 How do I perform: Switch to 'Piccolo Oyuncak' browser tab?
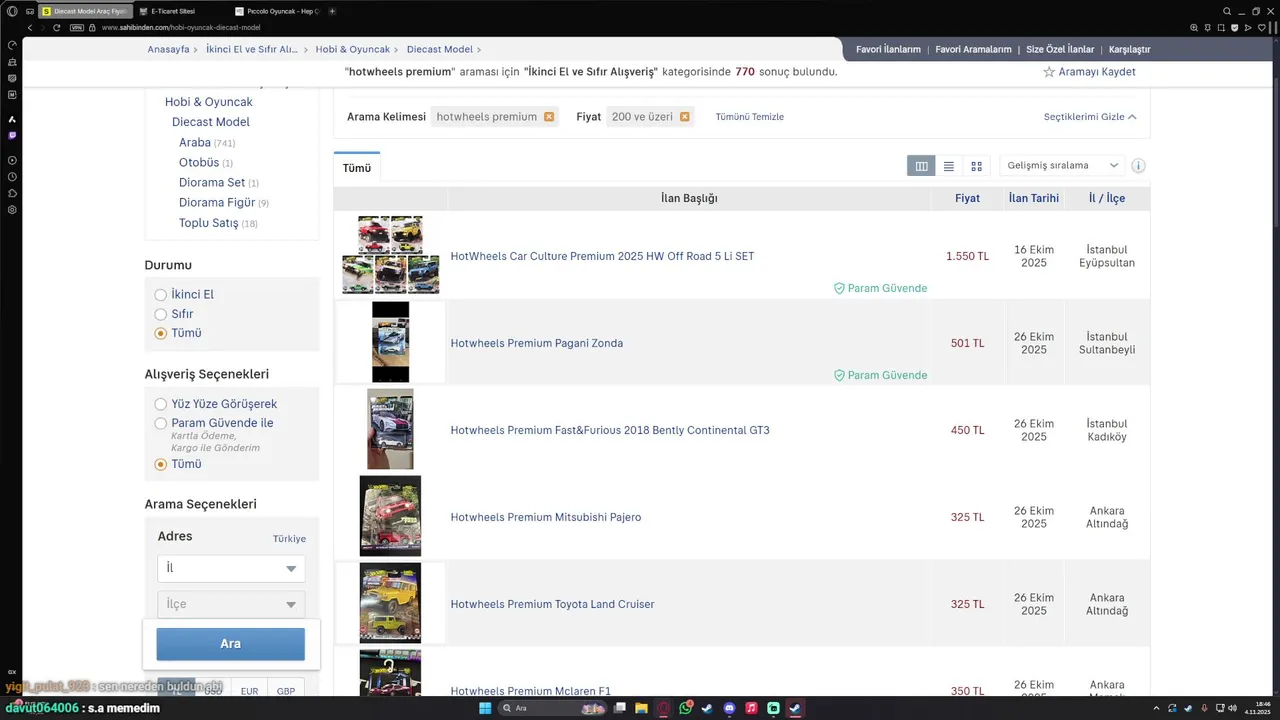point(277,11)
